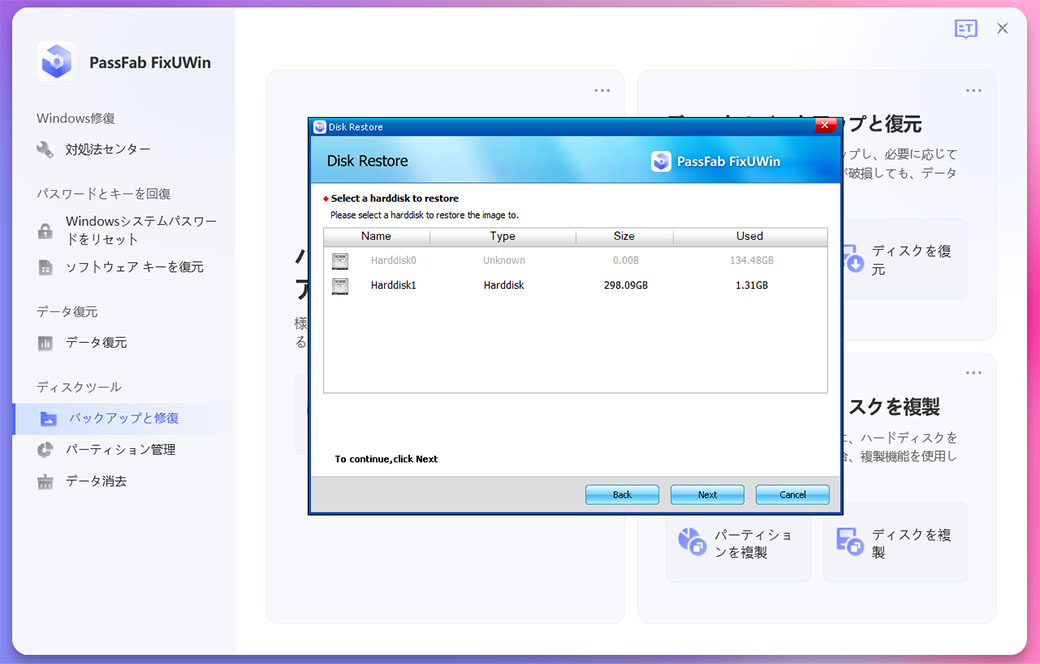This screenshot has width=1040, height=664.
Task: Open the feedback icon in top right
Action: point(965,29)
